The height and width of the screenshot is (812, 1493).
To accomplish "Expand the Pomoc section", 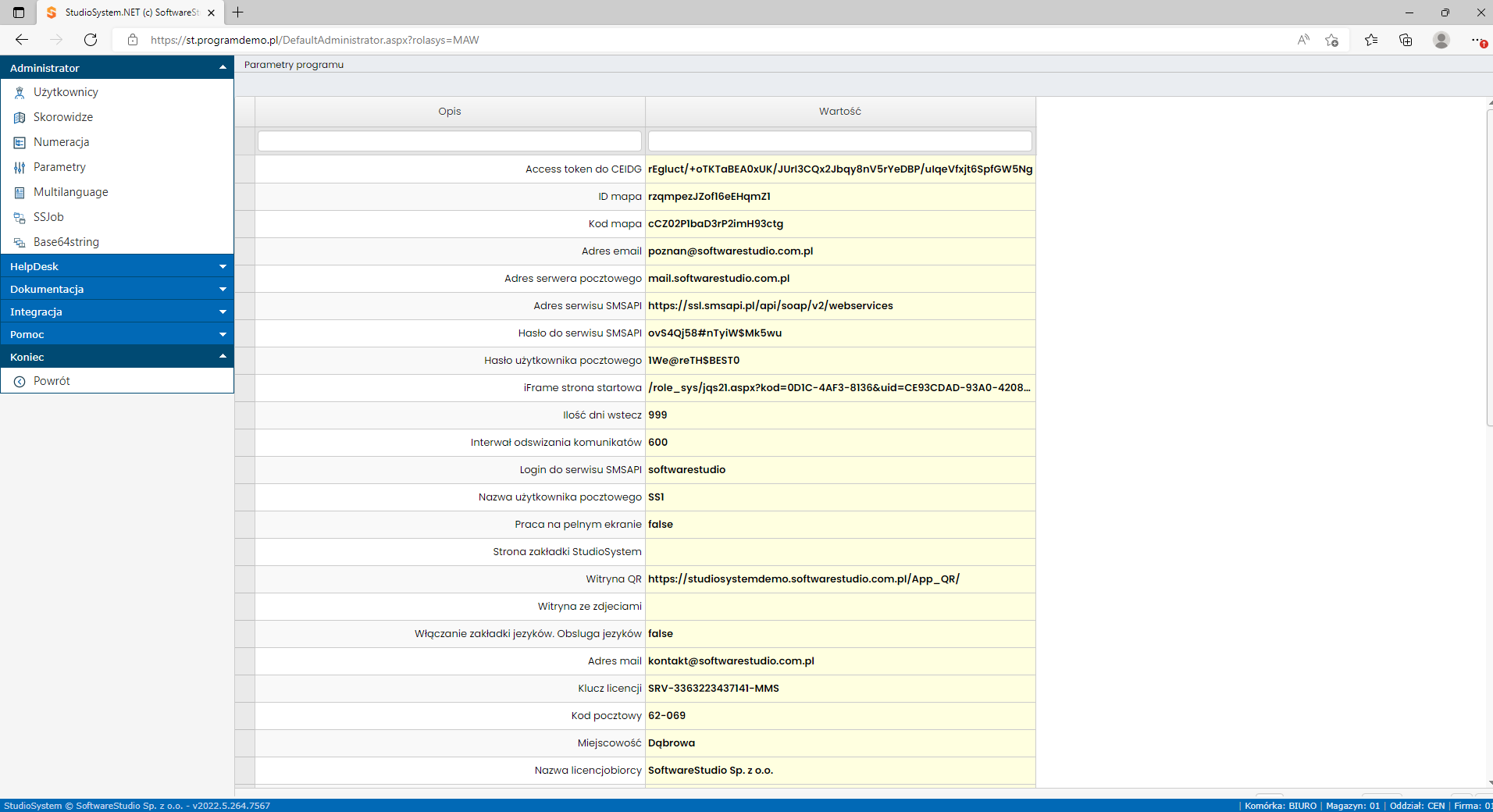I will (223, 334).
